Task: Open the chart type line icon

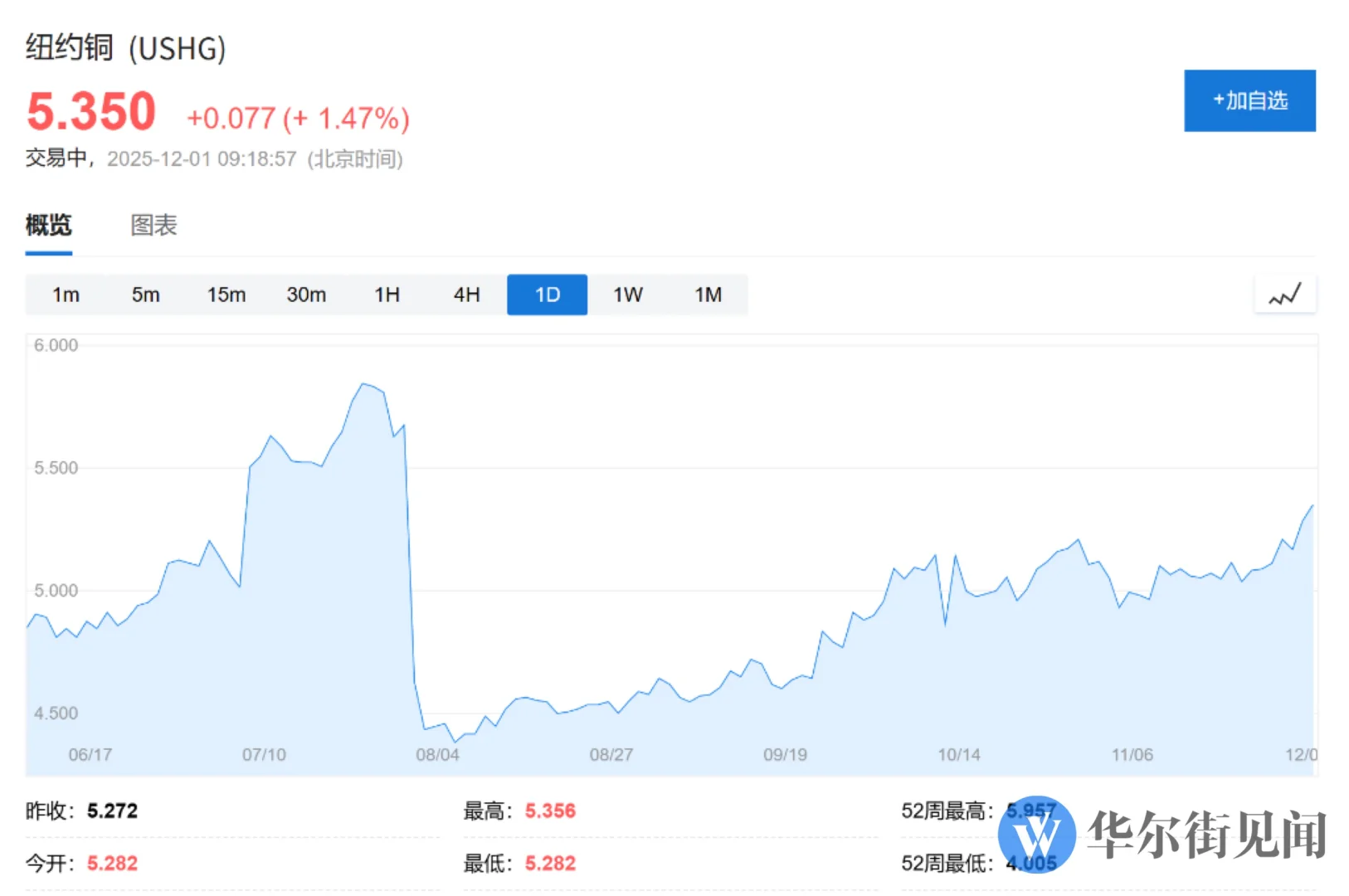Action: (1285, 295)
